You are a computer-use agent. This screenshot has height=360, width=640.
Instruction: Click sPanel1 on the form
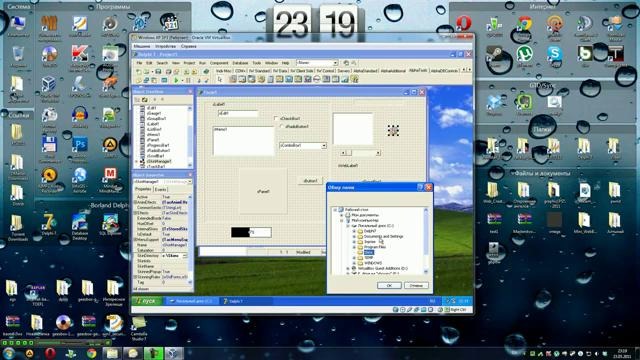[263, 191]
